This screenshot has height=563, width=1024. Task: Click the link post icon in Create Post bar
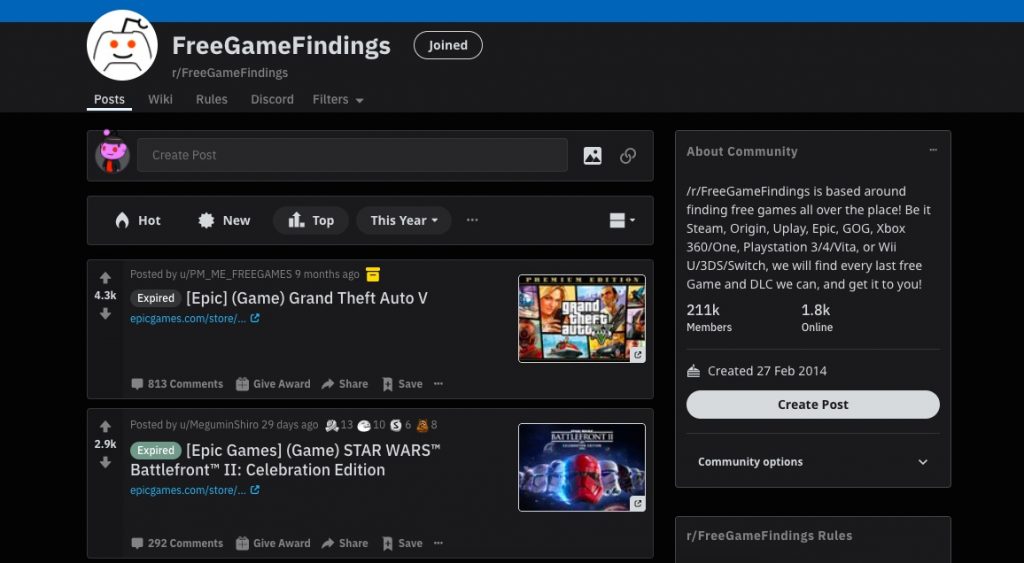click(628, 155)
